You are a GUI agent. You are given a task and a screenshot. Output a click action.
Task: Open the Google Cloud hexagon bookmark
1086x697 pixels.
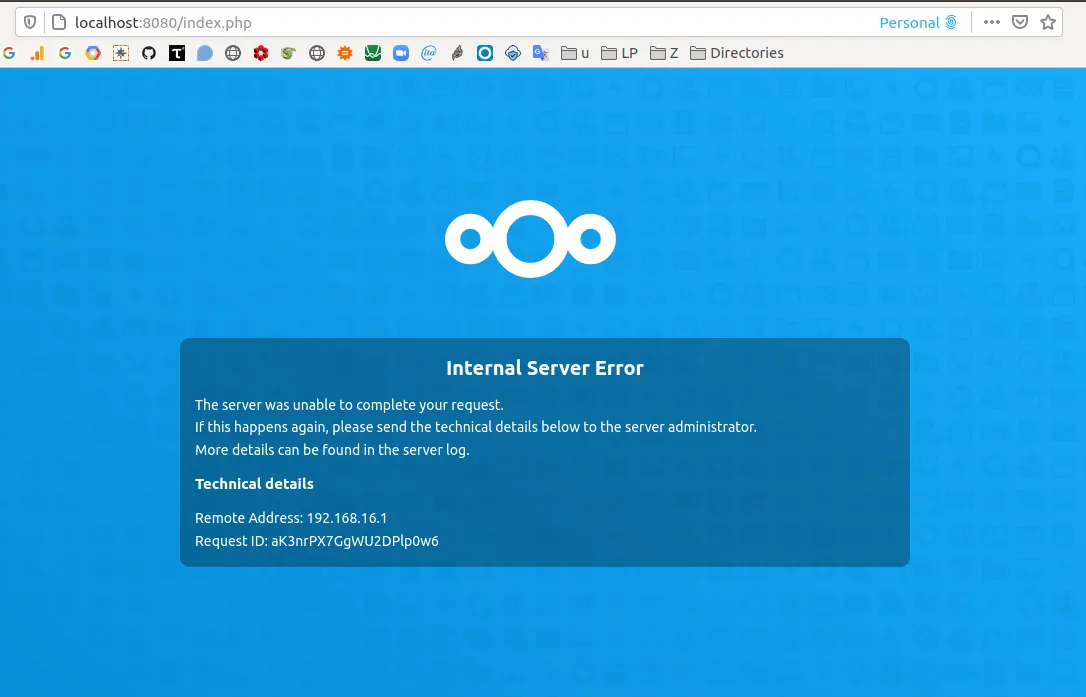tap(93, 53)
